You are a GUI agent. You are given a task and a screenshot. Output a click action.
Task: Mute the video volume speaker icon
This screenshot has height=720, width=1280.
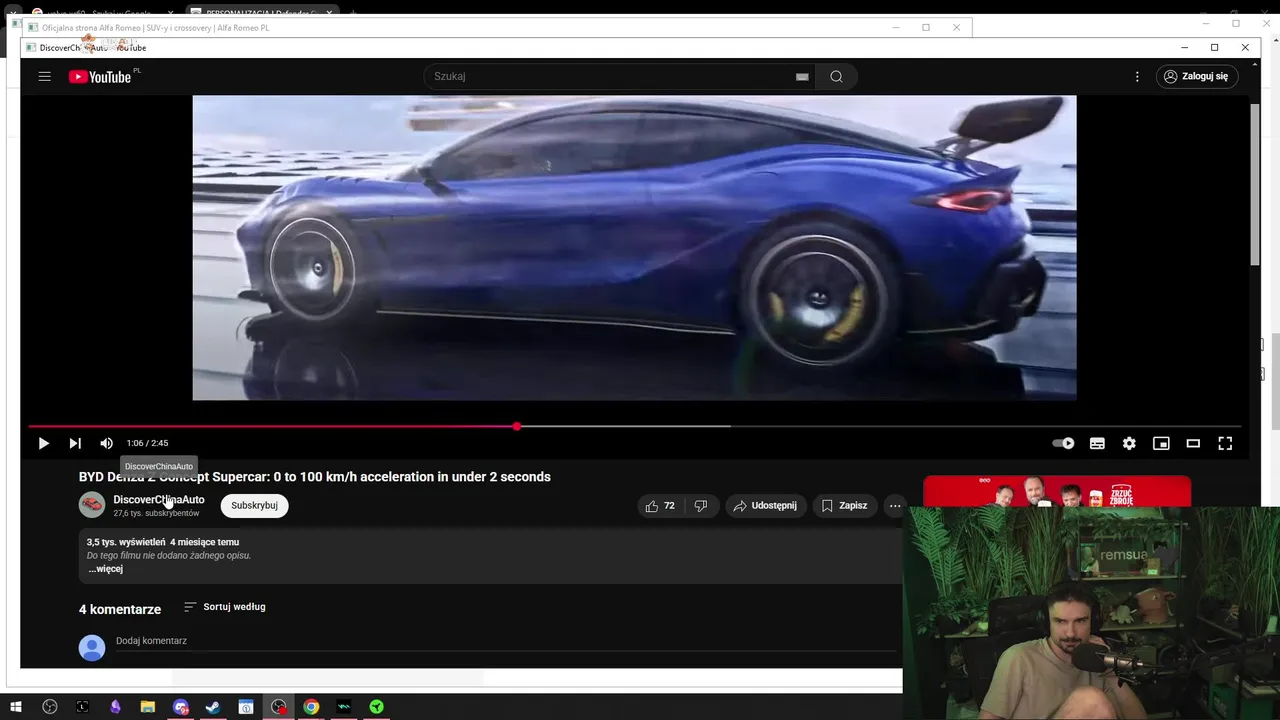[107, 443]
